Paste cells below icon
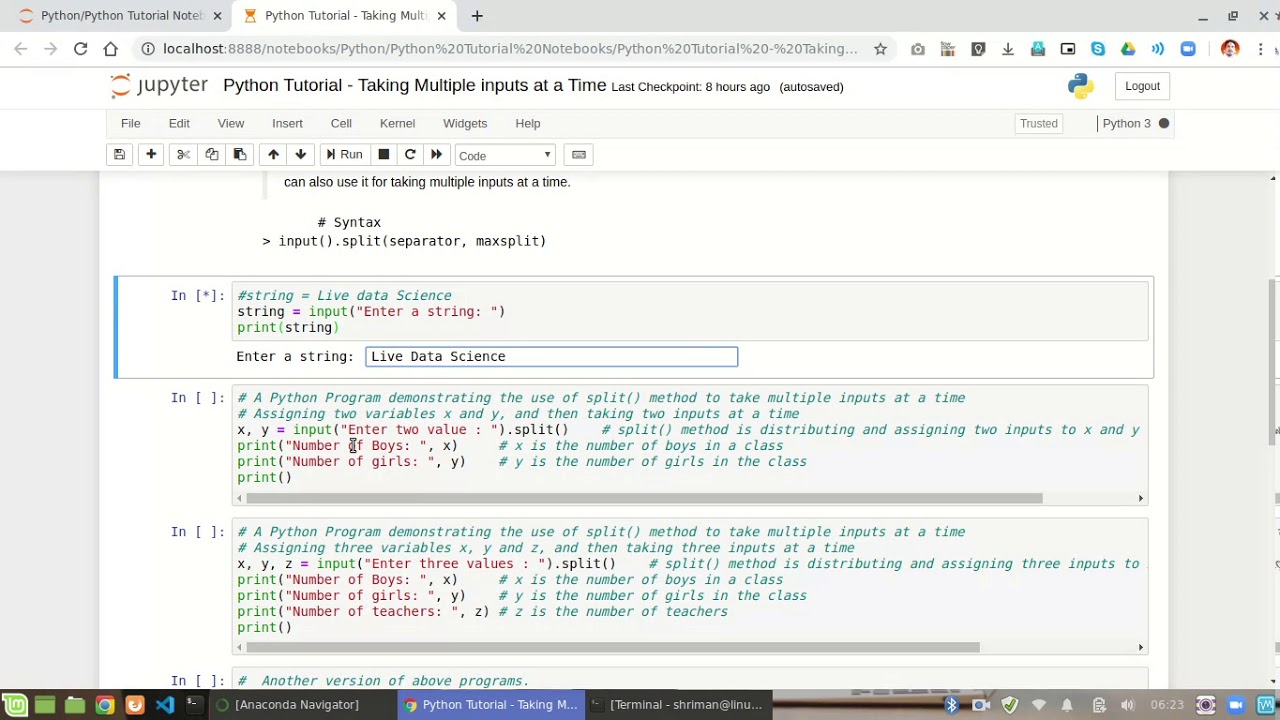The height and width of the screenshot is (720, 1280). pyautogui.click(x=239, y=155)
